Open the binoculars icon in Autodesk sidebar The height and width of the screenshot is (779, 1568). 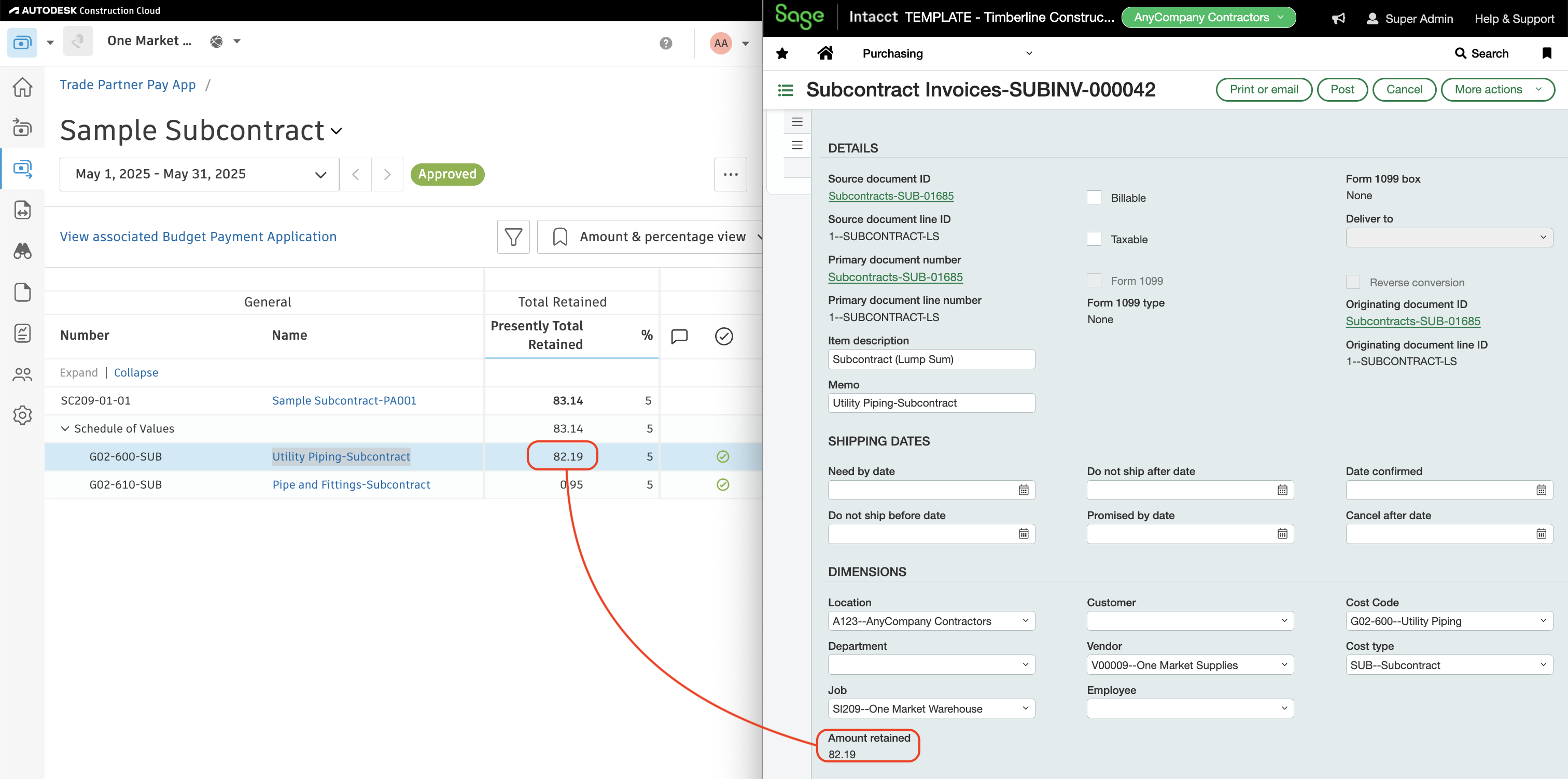click(22, 251)
